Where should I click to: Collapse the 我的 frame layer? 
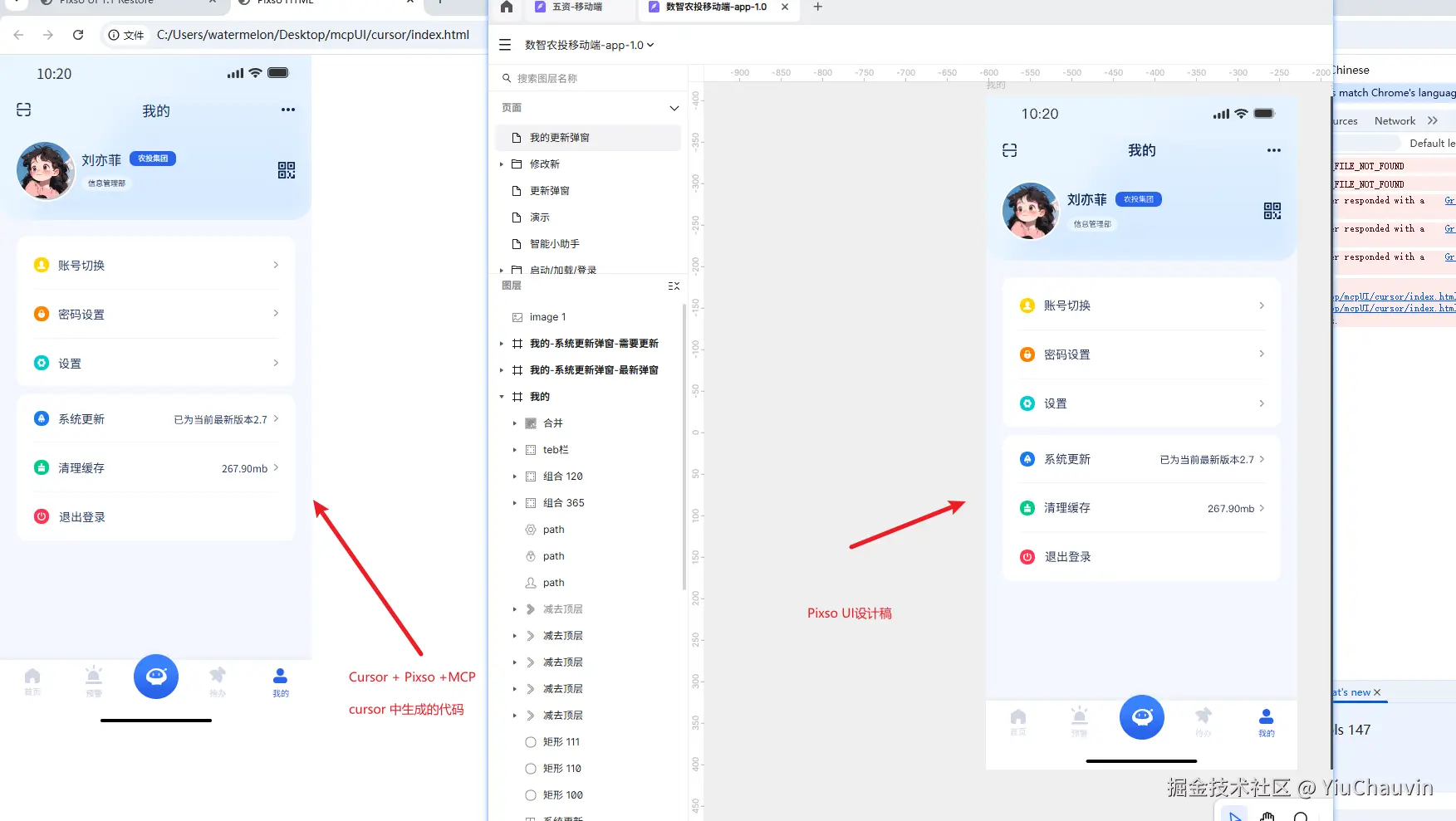tap(502, 397)
